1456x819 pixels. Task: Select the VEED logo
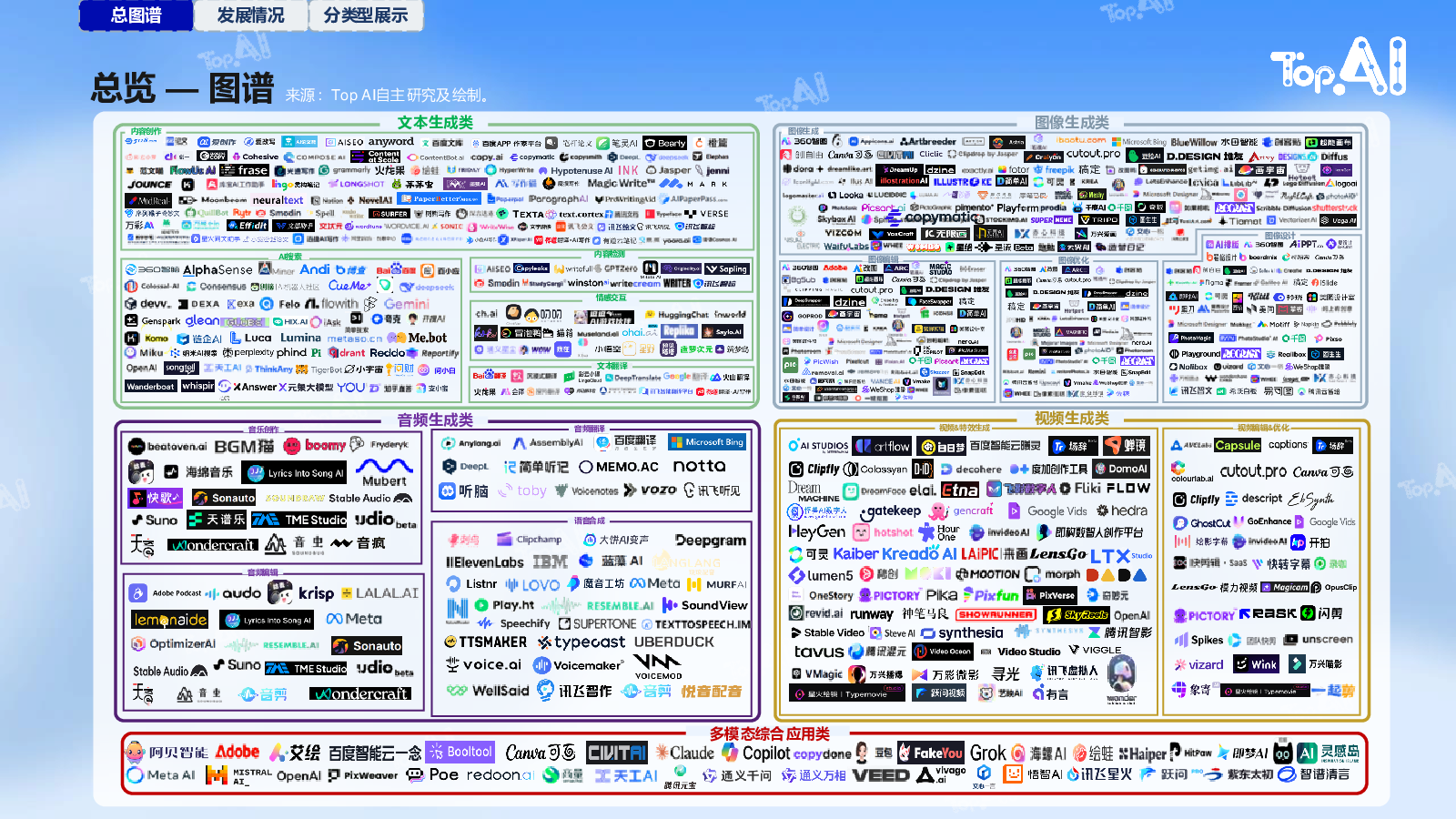coord(881,775)
